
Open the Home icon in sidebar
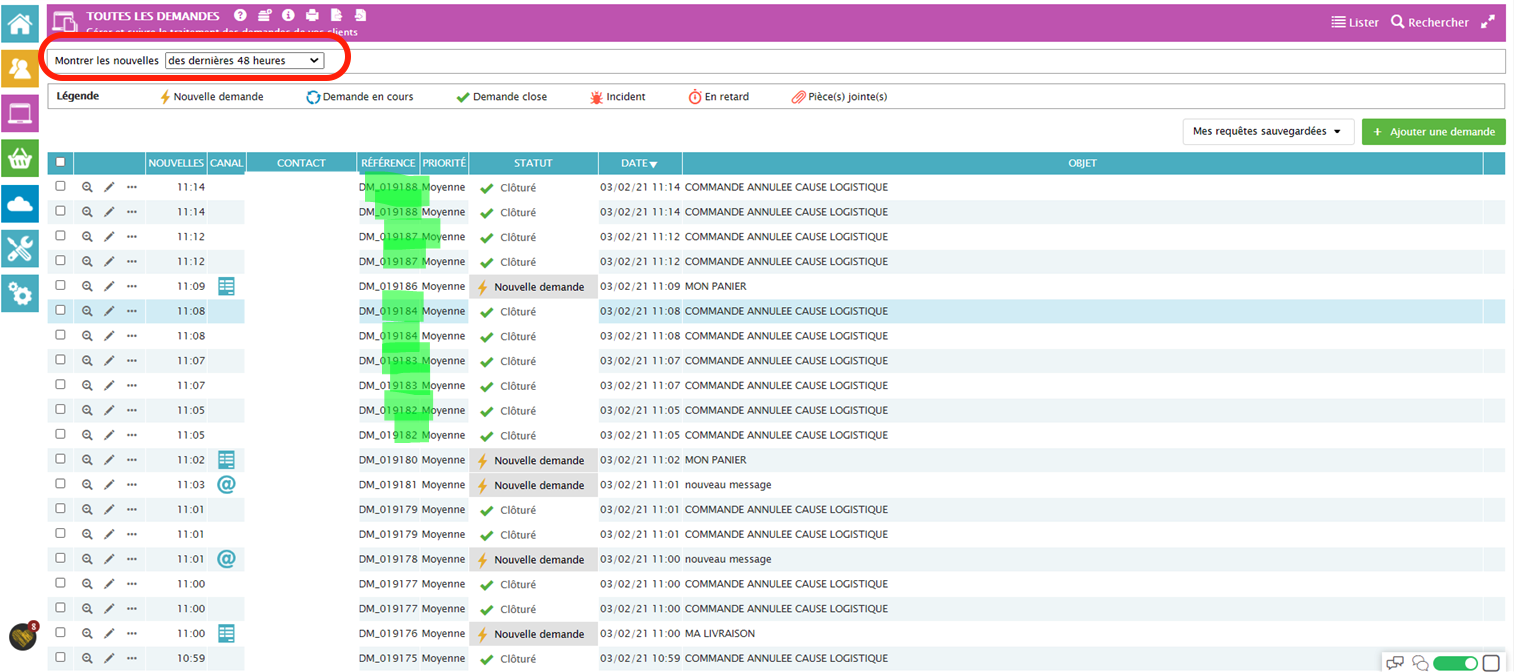20,23
